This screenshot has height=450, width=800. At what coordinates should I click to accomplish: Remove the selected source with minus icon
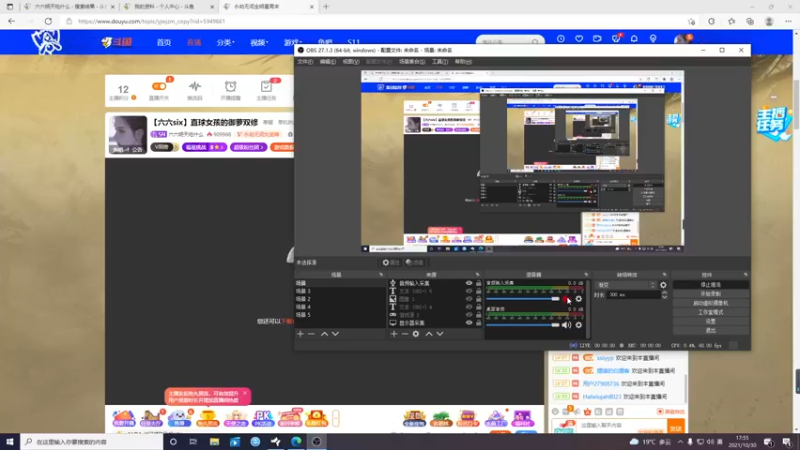pyautogui.click(x=405, y=334)
